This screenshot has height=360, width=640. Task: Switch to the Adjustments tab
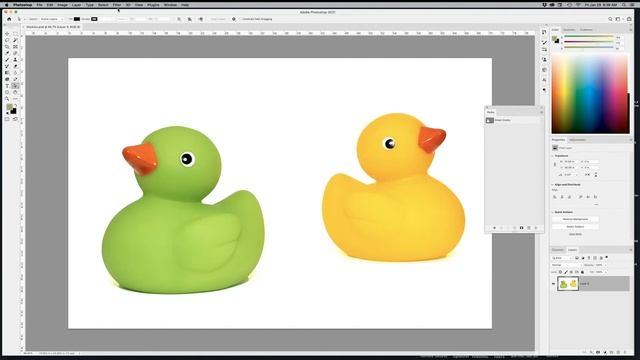tap(578, 140)
